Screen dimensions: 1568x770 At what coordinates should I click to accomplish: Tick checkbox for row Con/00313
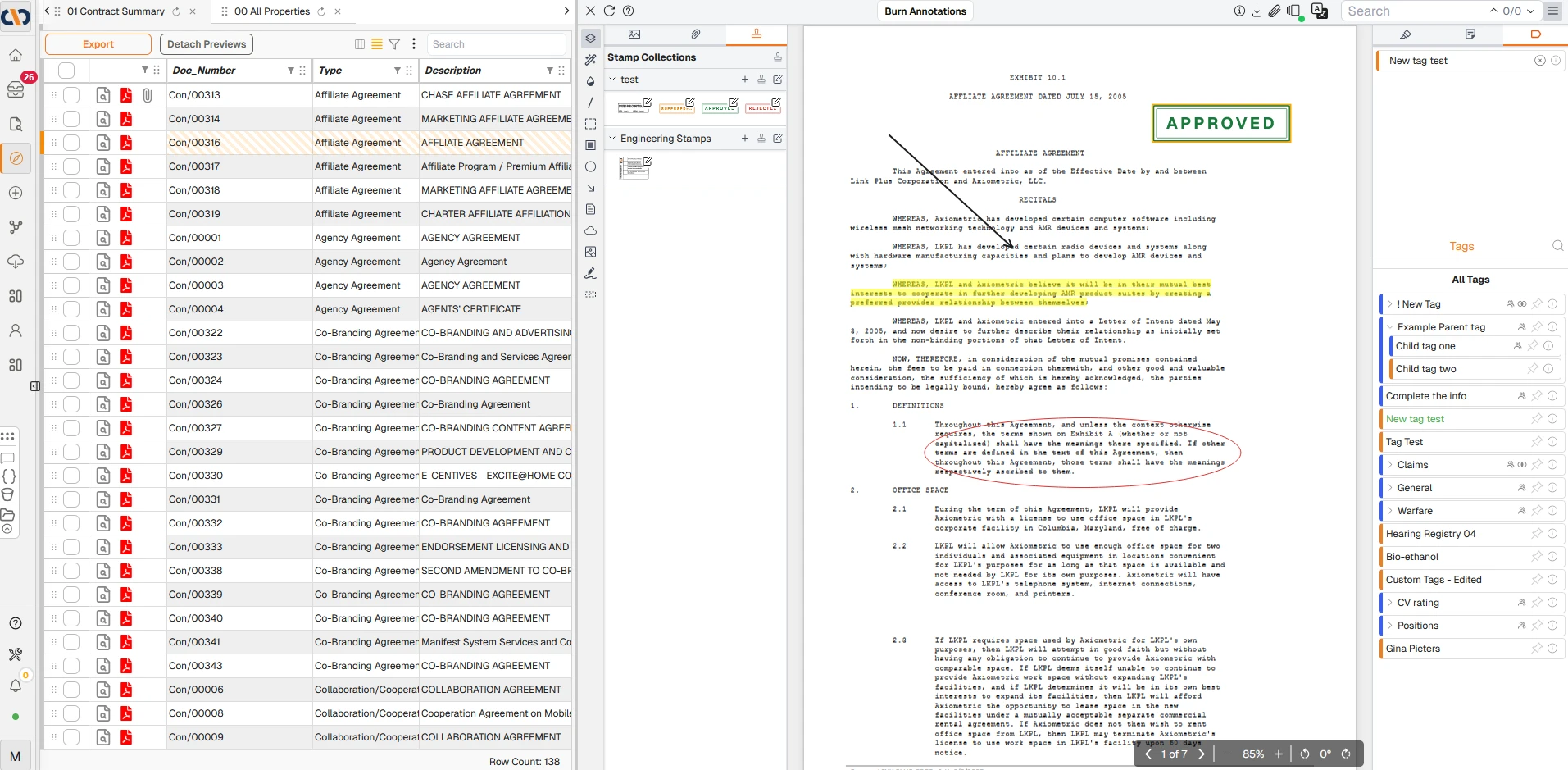[71, 95]
